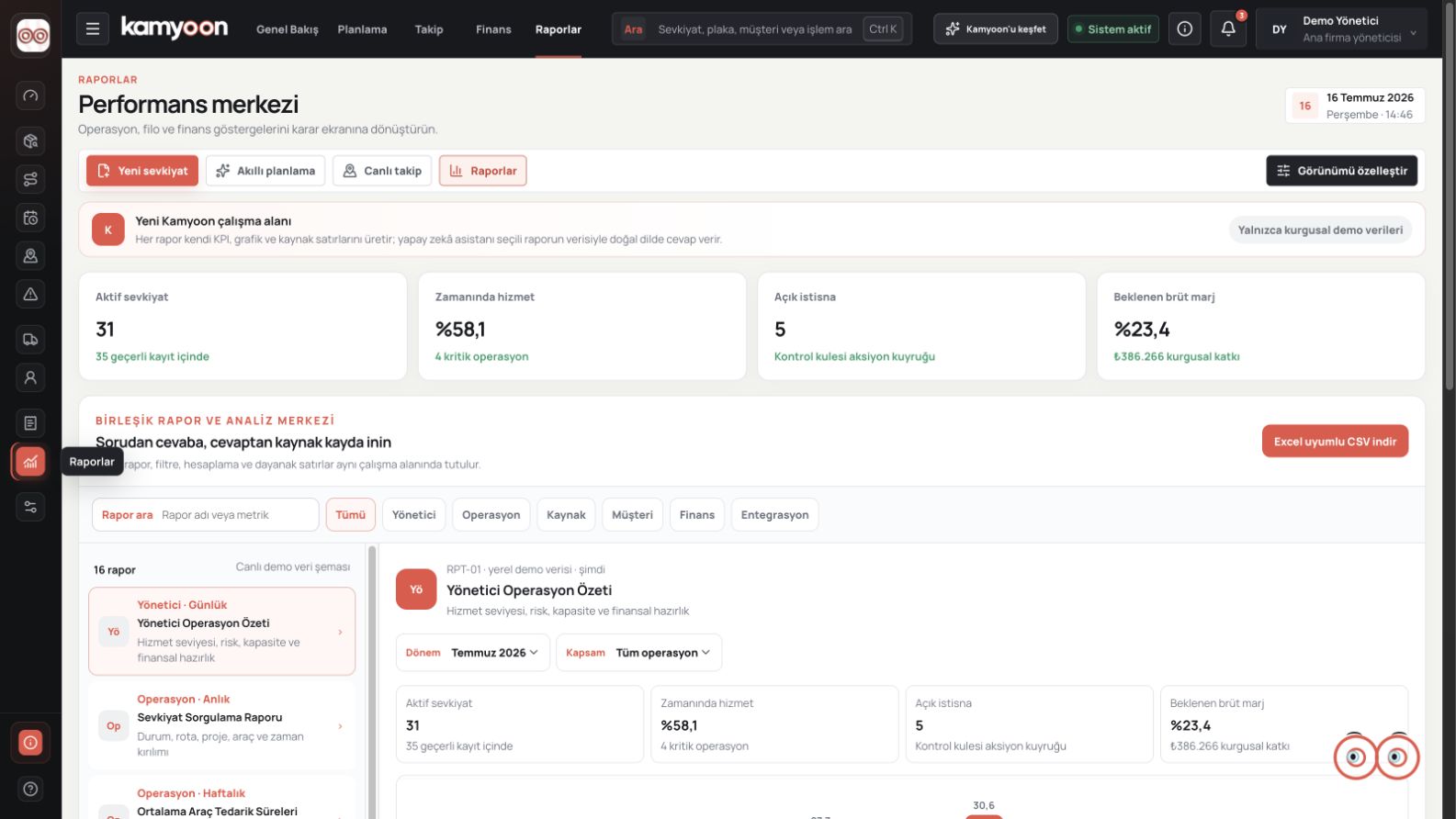Click the red K workspace badge
The height and width of the screenshot is (819, 1456).
click(x=108, y=230)
